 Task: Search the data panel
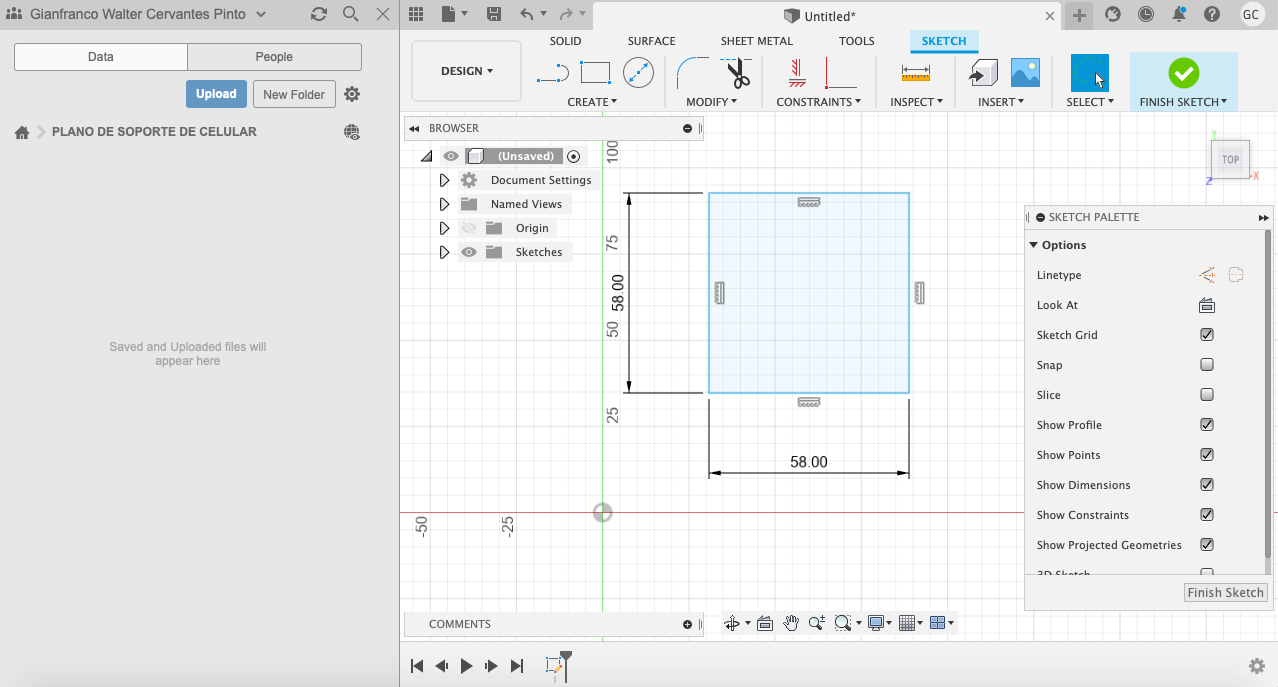[x=350, y=14]
